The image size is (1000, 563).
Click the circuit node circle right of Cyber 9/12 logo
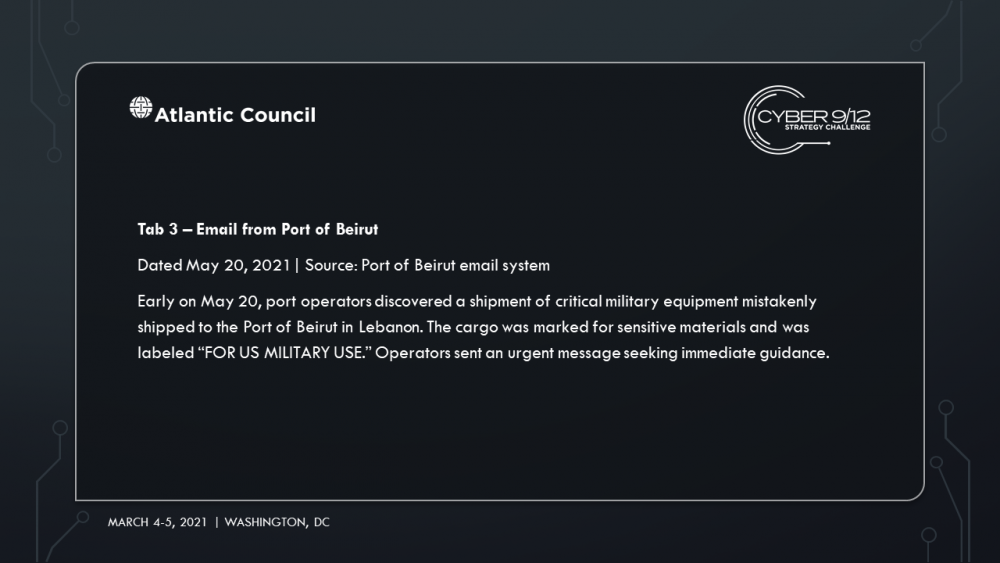[x=939, y=135]
